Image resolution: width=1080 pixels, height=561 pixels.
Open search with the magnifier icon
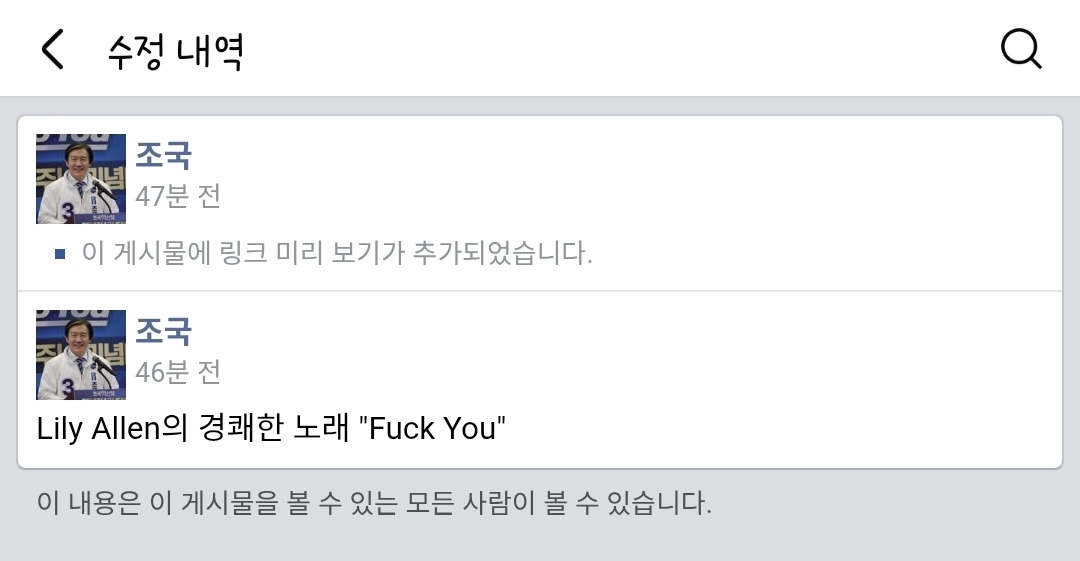1021,48
